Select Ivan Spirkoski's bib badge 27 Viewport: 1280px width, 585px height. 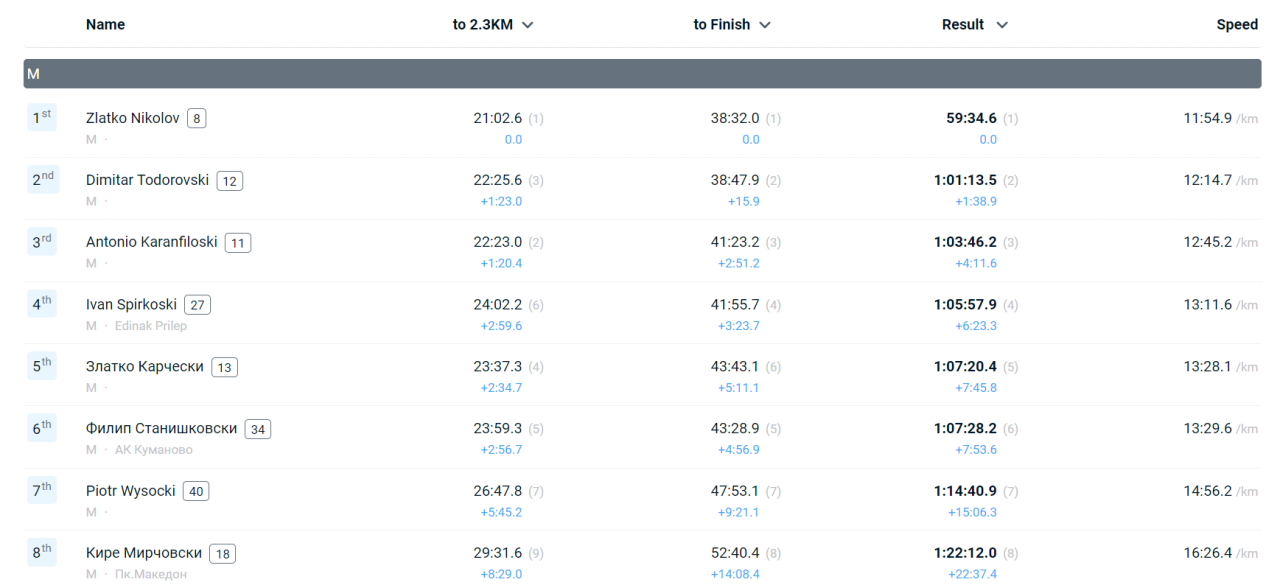(197, 305)
